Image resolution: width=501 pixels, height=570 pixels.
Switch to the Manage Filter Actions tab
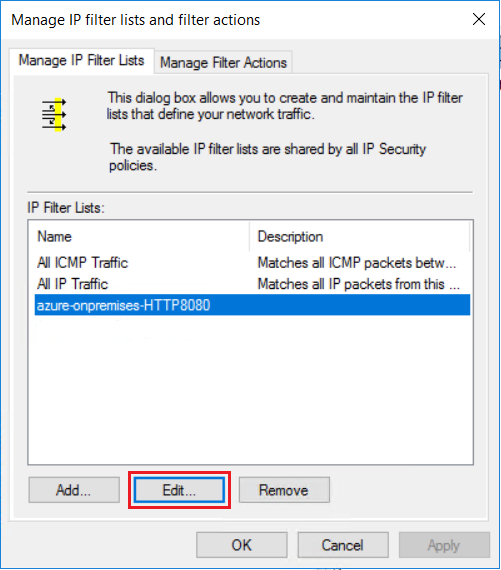click(x=223, y=63)
